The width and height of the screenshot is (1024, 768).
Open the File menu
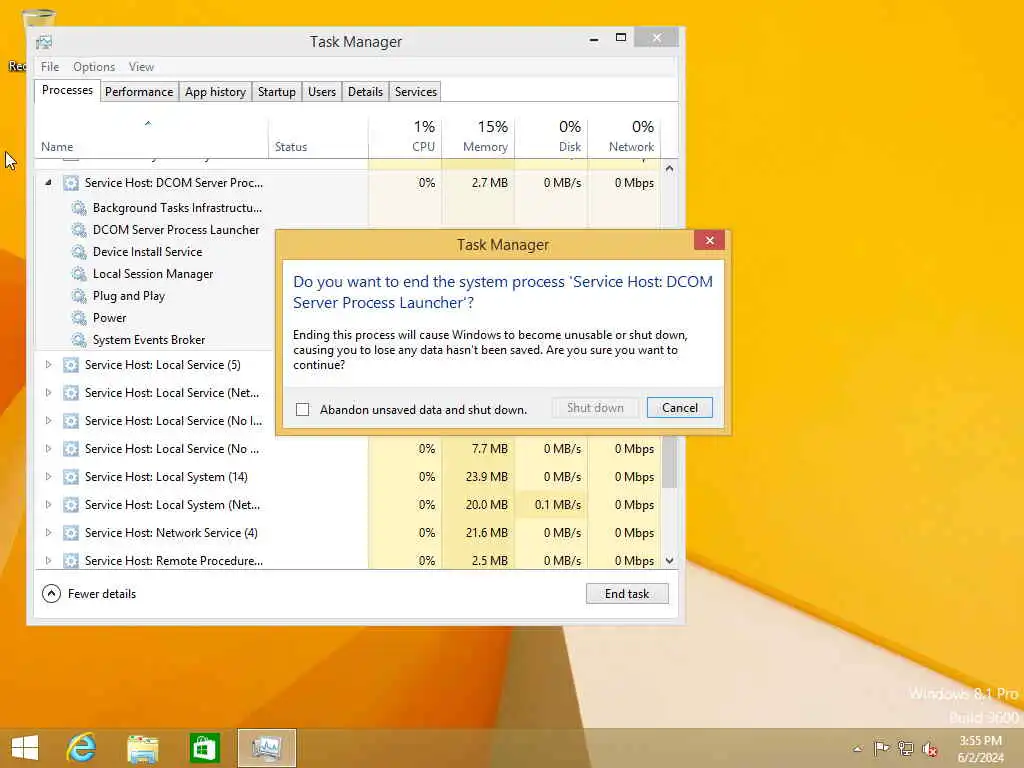pos(50,67)
